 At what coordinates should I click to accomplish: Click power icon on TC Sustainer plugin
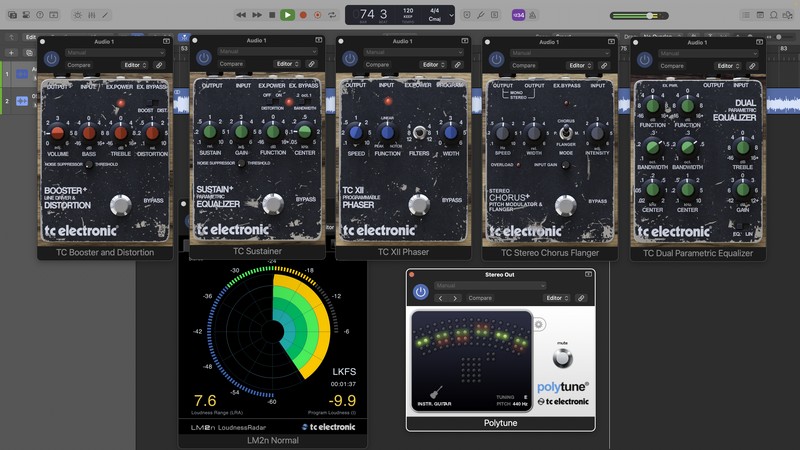click(204, 58)
